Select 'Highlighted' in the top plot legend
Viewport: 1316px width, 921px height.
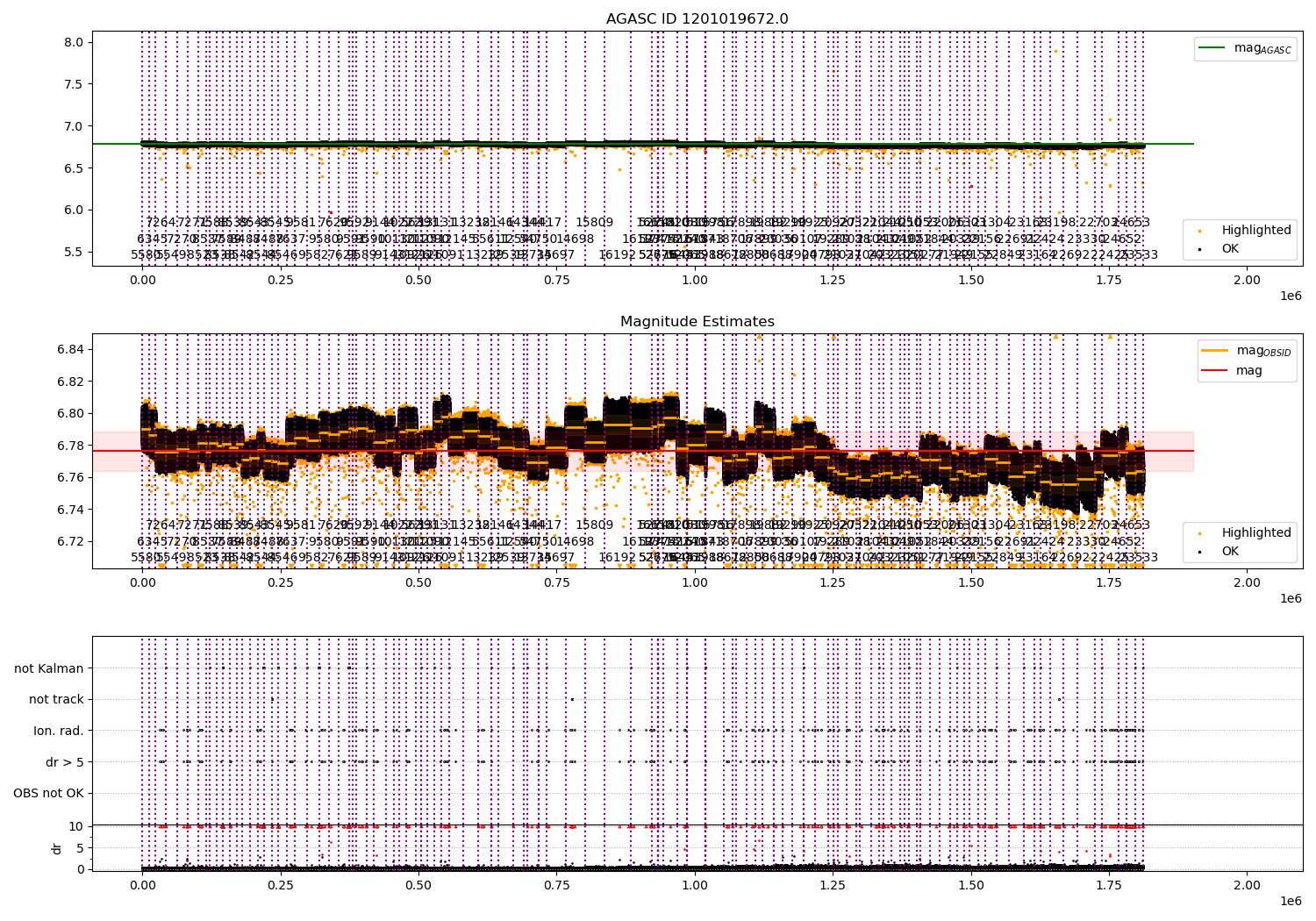1256,230
